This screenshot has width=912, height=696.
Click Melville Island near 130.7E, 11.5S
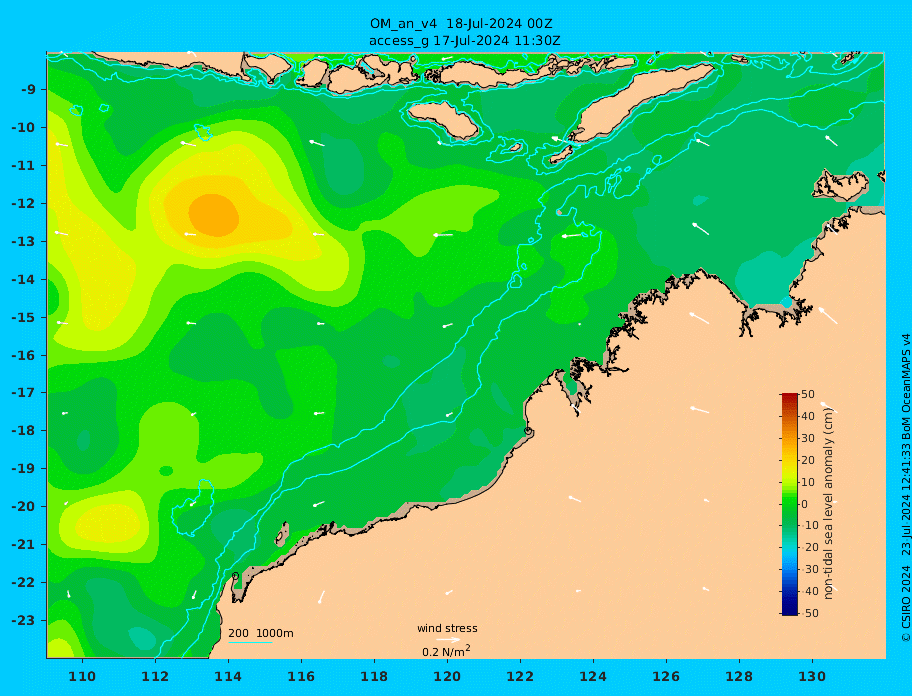coord(842,185)
